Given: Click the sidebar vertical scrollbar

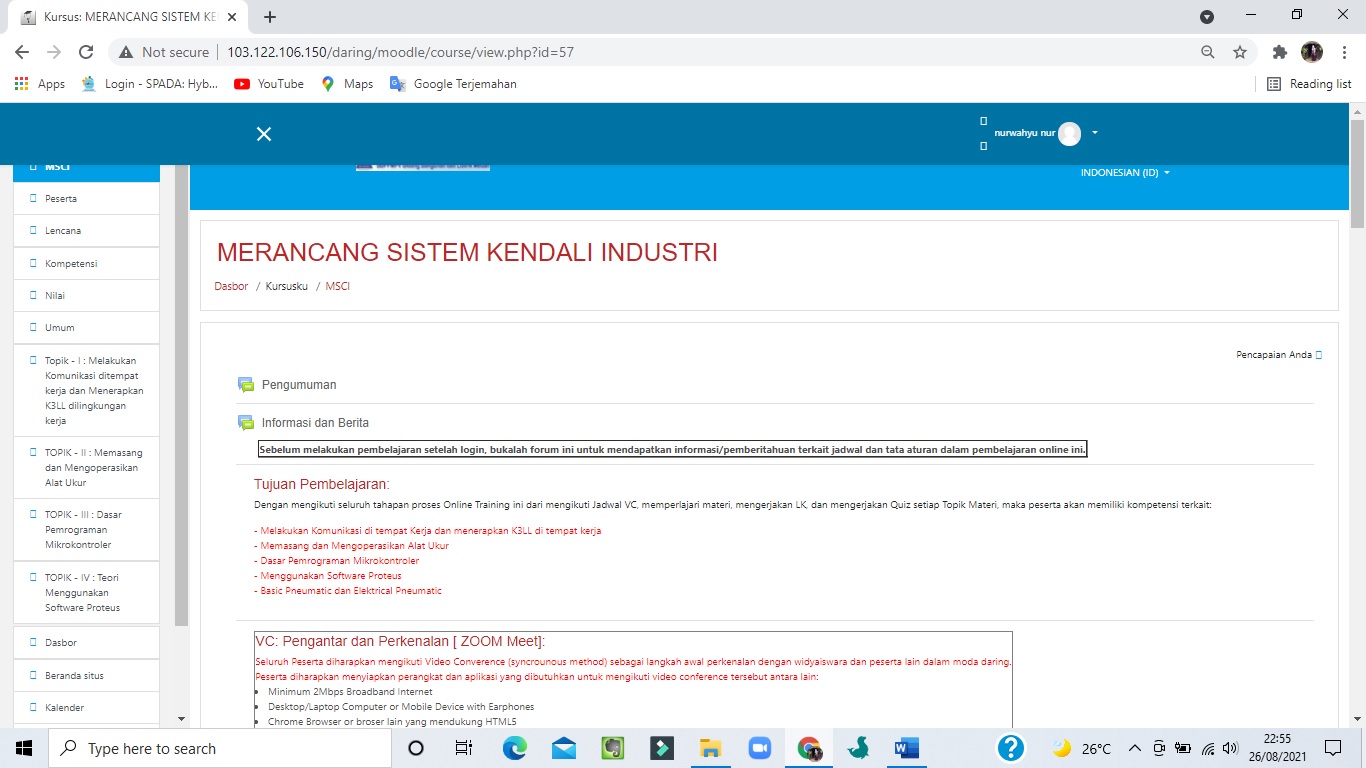Looking at the screenshot, I should (181, 400).
